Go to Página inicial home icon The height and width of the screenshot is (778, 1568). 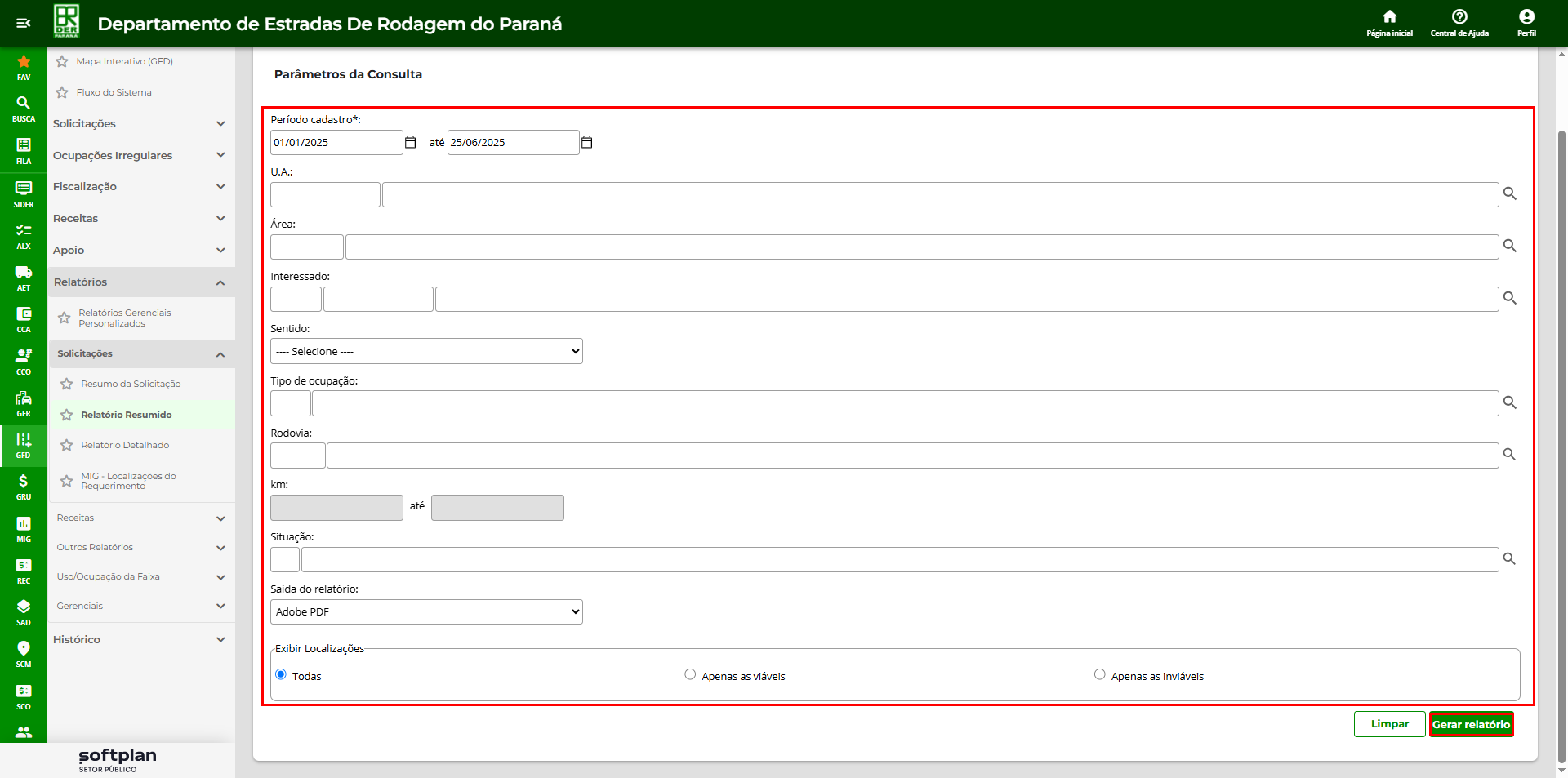tap(1389, 22)
